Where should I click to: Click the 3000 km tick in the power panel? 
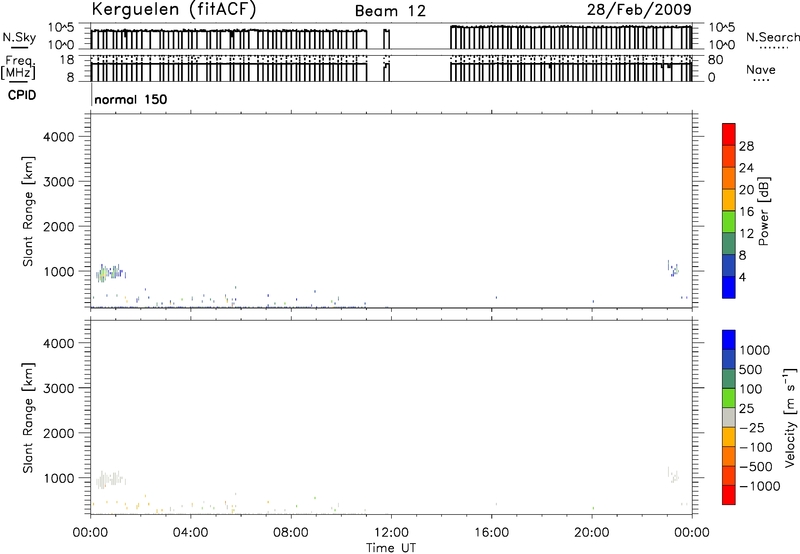coord(58,182)
